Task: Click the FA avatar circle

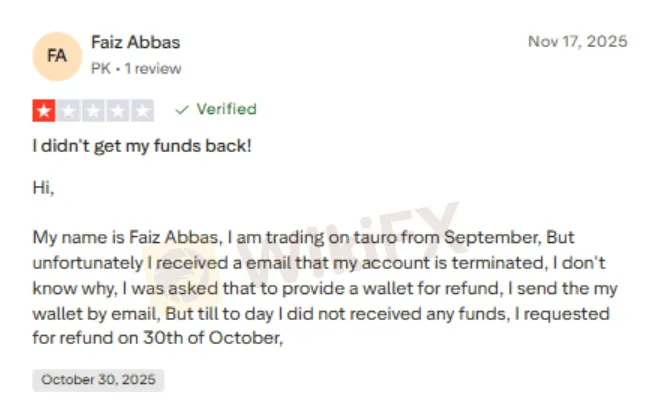Action: click(57, 56)
